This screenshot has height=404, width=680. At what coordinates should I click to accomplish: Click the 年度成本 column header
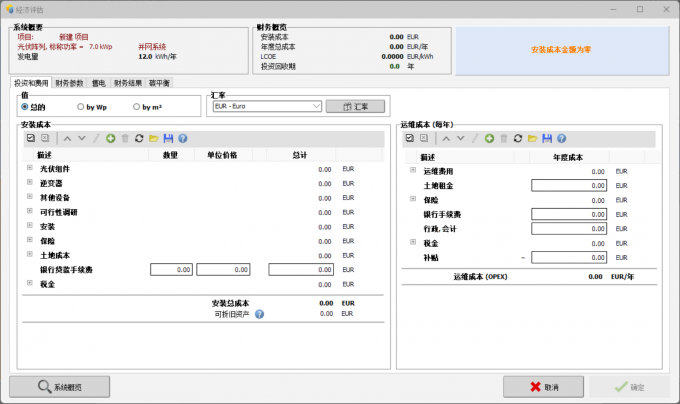pos(568,157)
